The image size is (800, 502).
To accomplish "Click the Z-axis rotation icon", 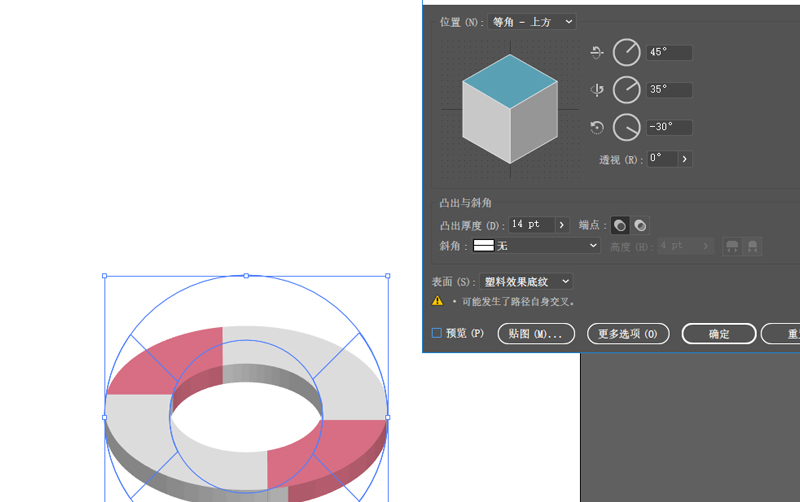I will 597,127.
